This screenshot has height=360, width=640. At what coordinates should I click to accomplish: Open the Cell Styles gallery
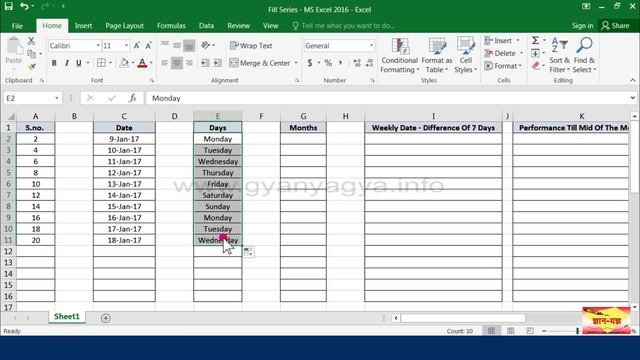click(466, 56)
